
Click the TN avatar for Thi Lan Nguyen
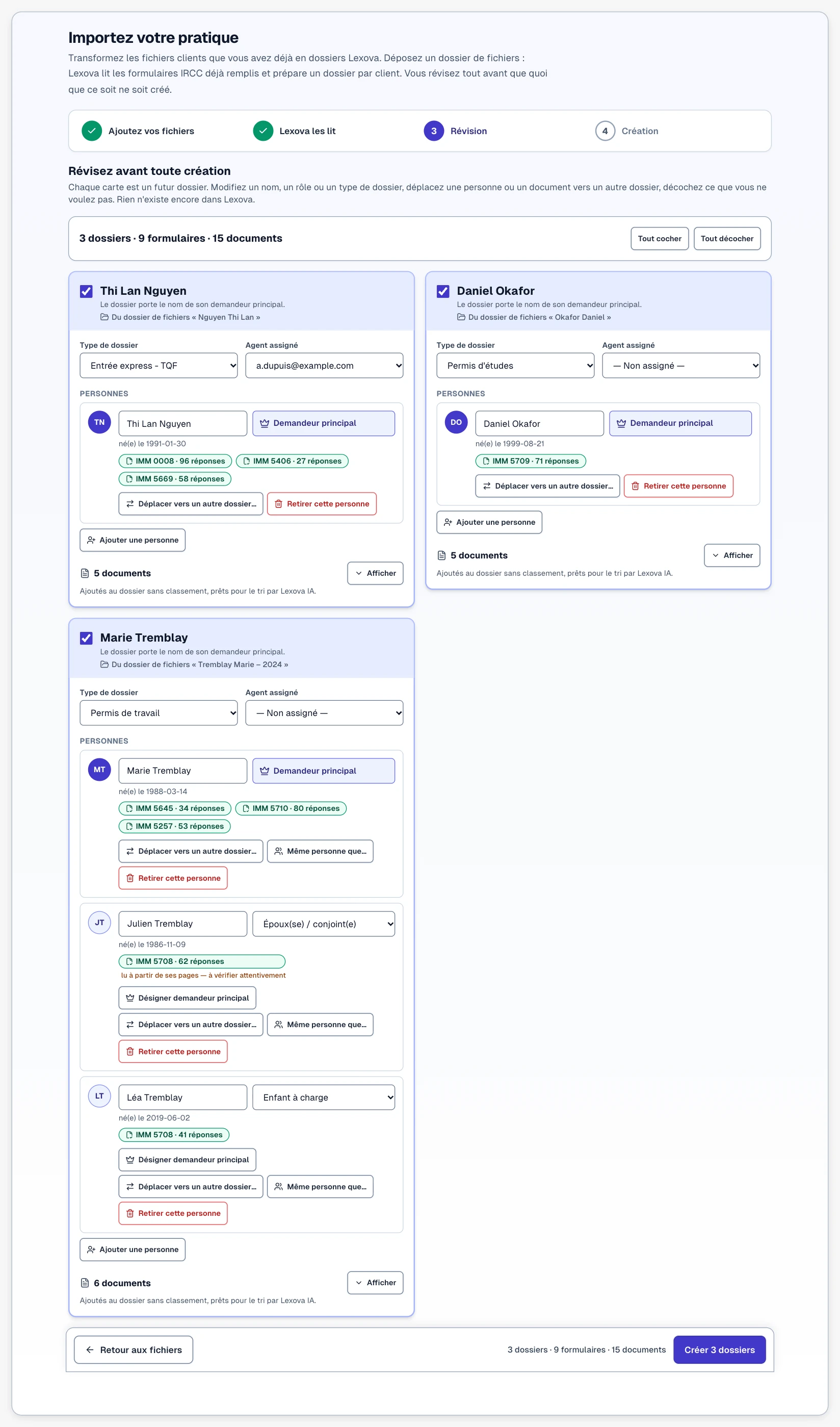pyautogui.click(x=99, y=422)
